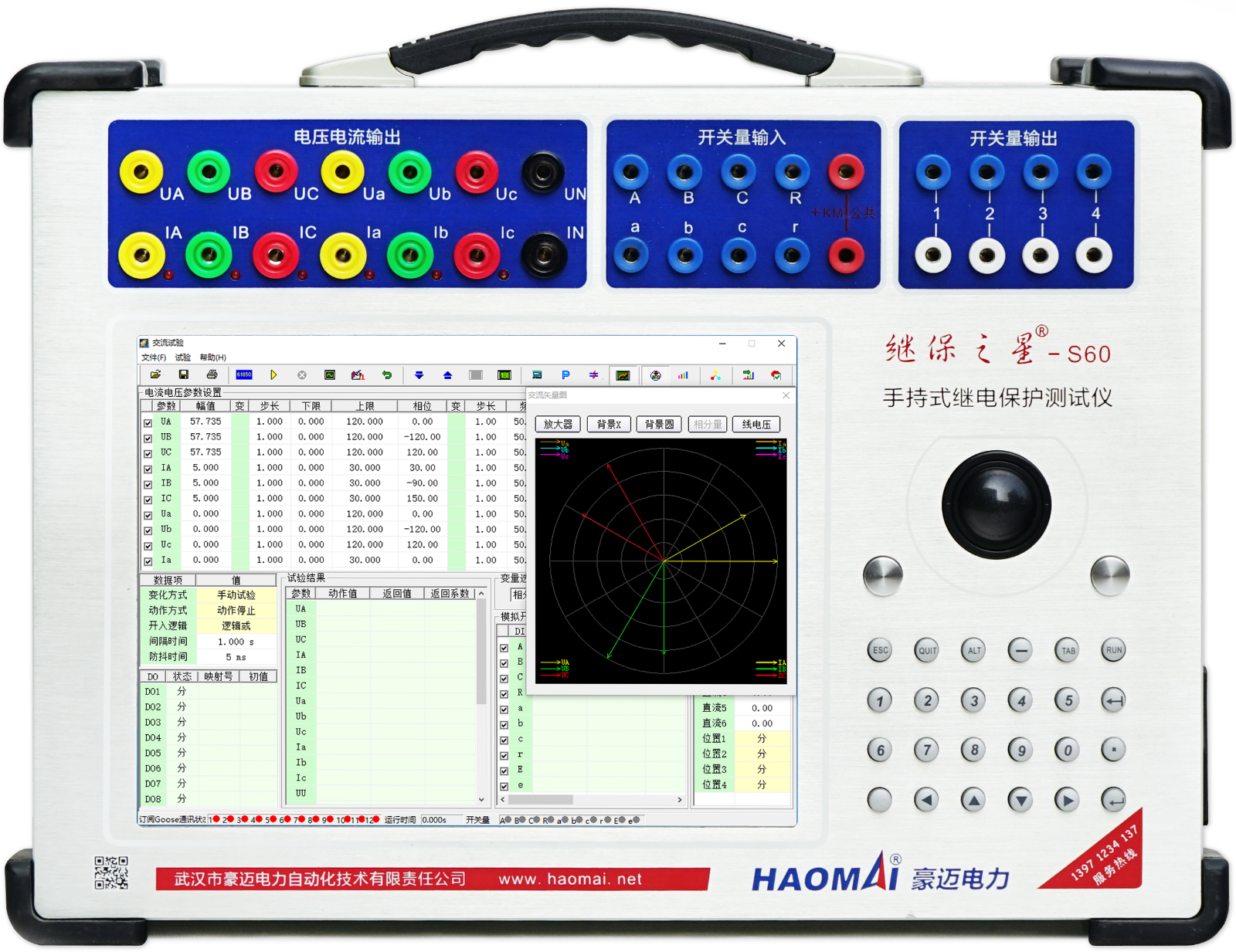Open the 帮助(H) menu
Image resolution: width=1236 pixels, height=952 pixels.
(x=212, y=357)
